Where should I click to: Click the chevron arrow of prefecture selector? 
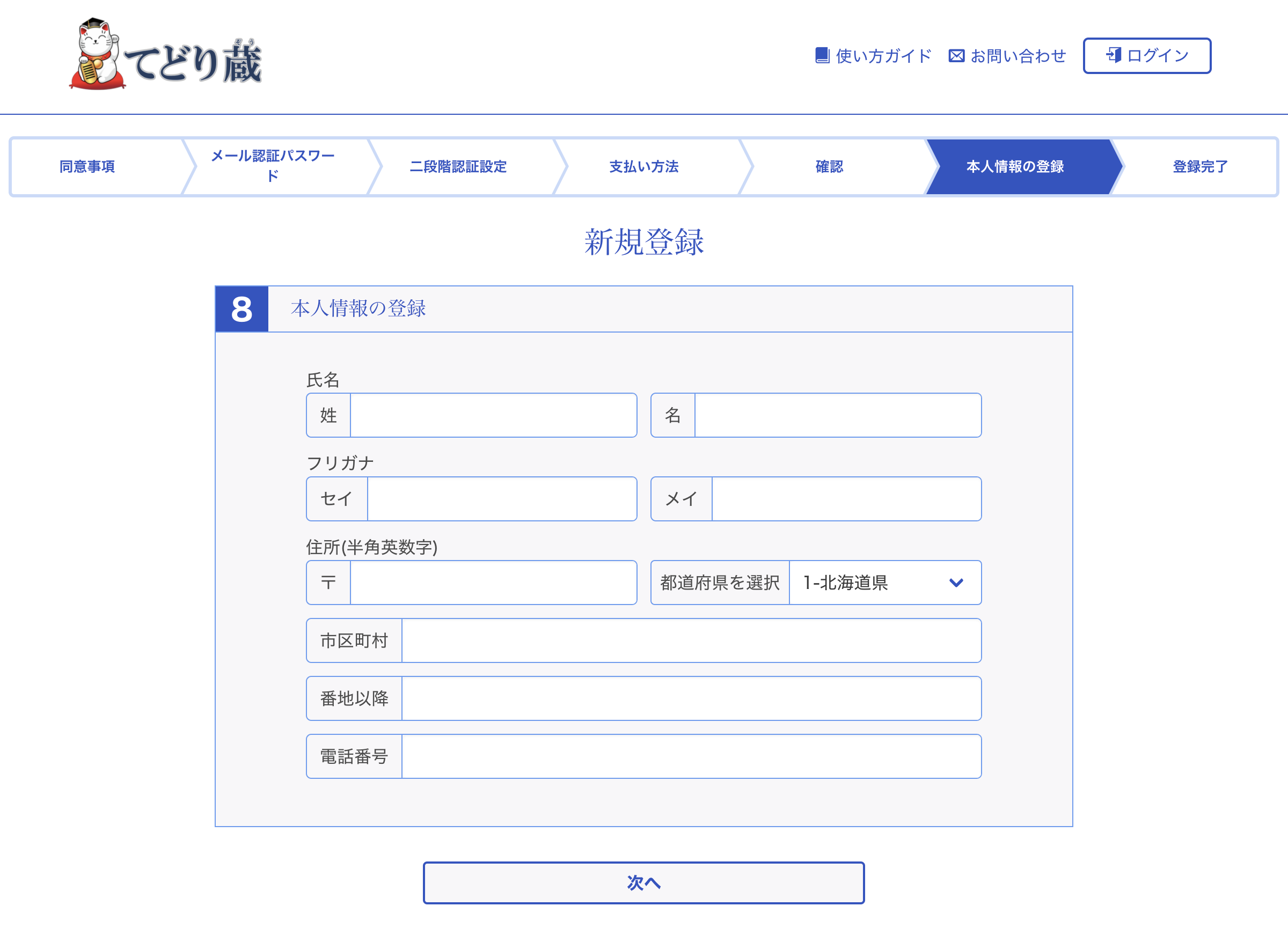click(x=956, y=582)
